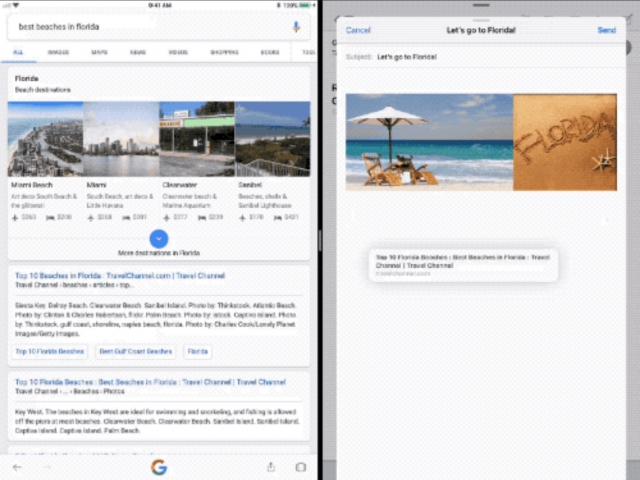Tap the Top 10 Florida Beaches chip
The width and height of the screenshot is (640, 480).
50,351
